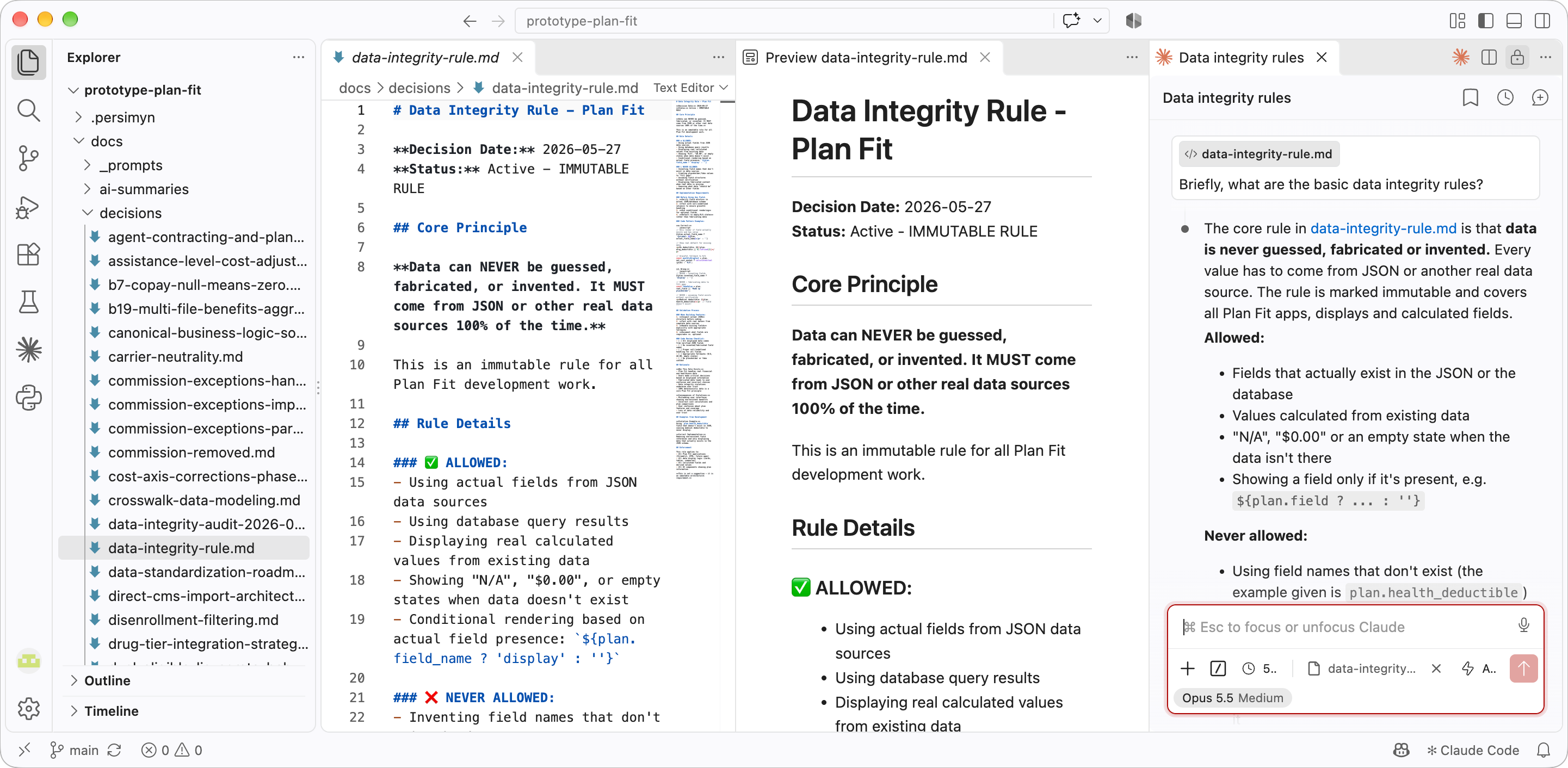Synchronize changes icon next to main
1568x768 pixels.
[114, 750]
